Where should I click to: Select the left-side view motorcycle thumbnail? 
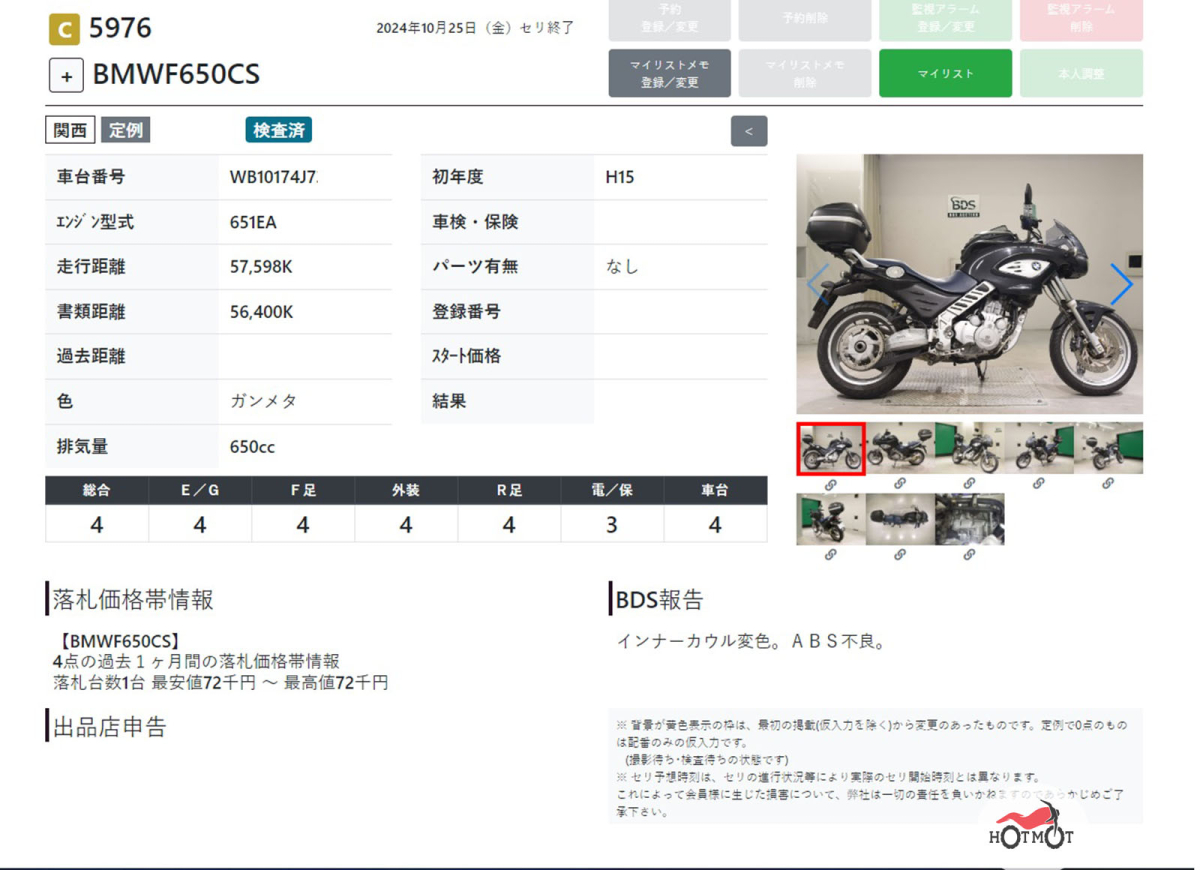[900, 448]
